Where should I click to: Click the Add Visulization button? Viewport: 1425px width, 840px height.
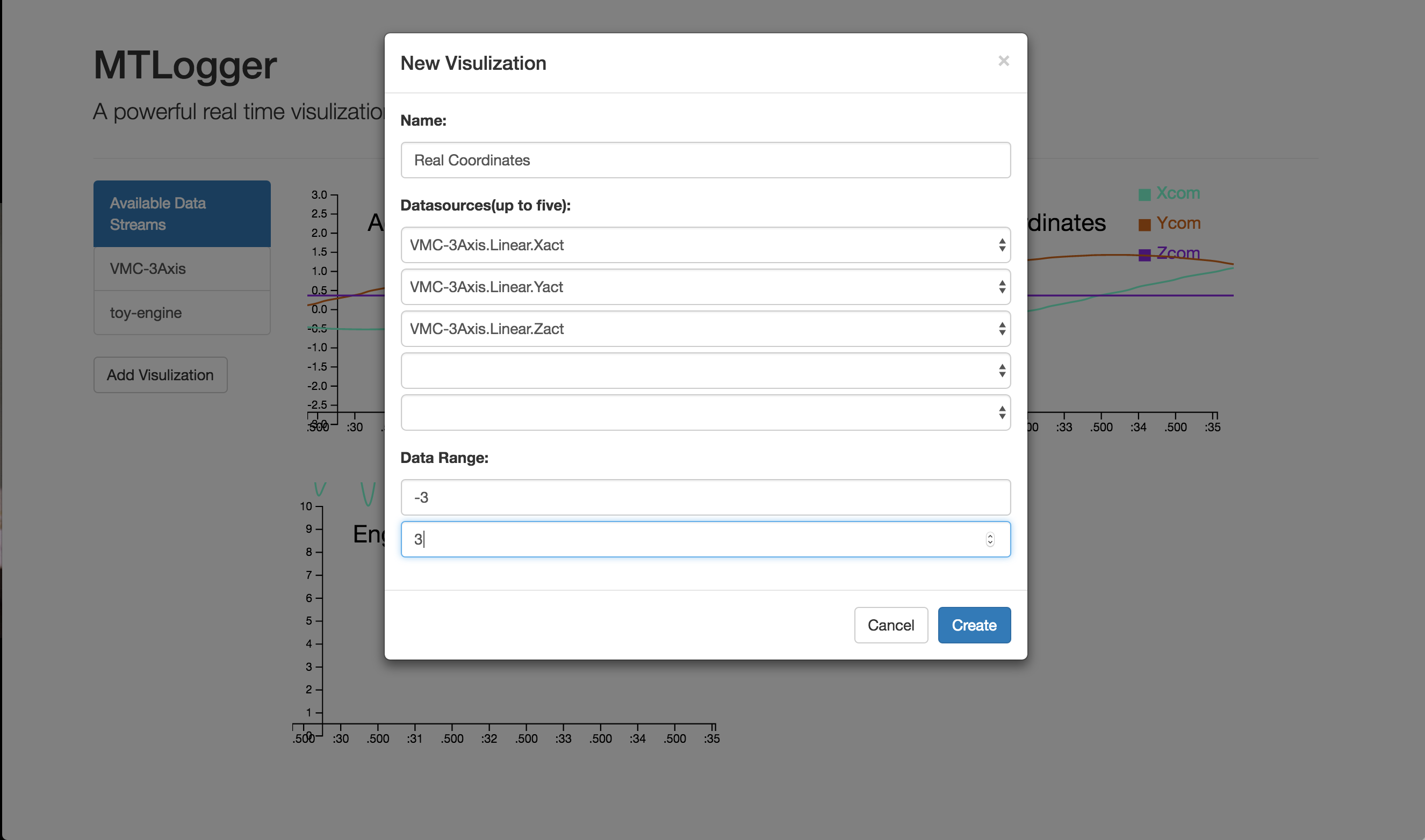point(160,375)
